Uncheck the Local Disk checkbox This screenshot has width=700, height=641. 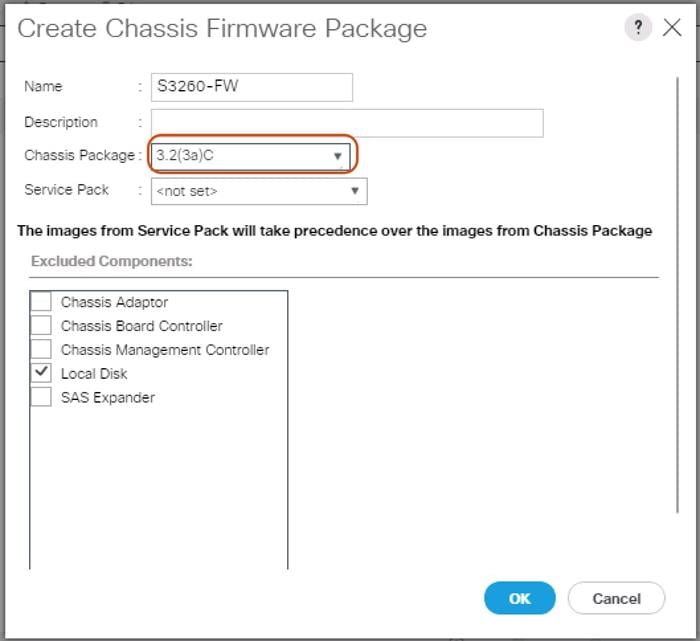[41, 373]
